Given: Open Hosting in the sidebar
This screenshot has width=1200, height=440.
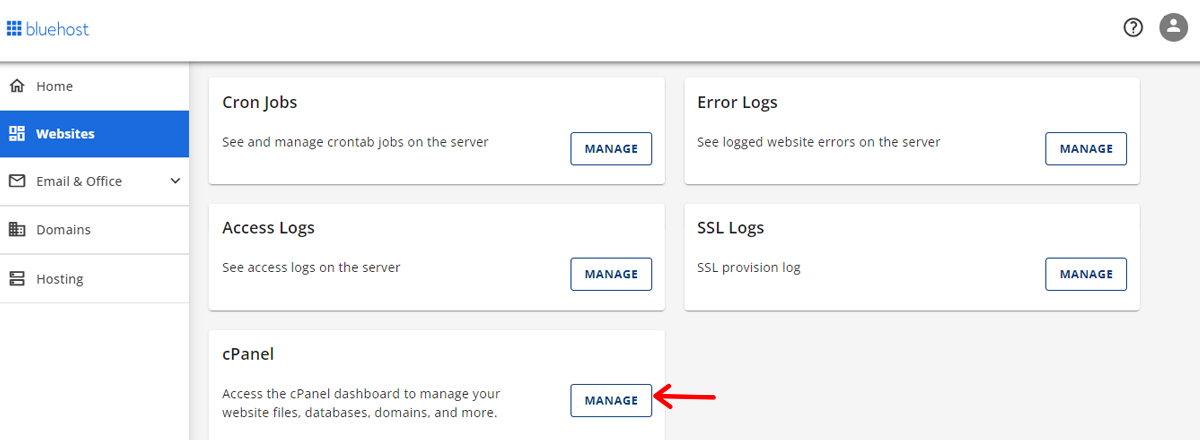Looking at the screenshot, I should coord(94,278).
